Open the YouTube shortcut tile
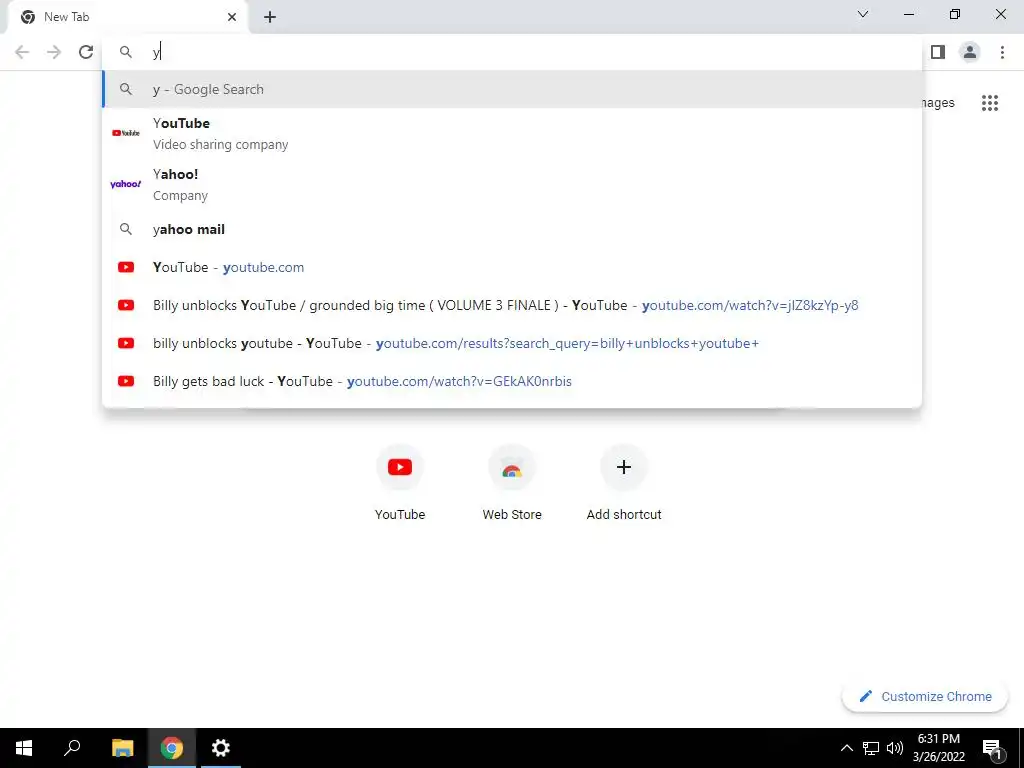1024x768 pixels. click(400, 483)
